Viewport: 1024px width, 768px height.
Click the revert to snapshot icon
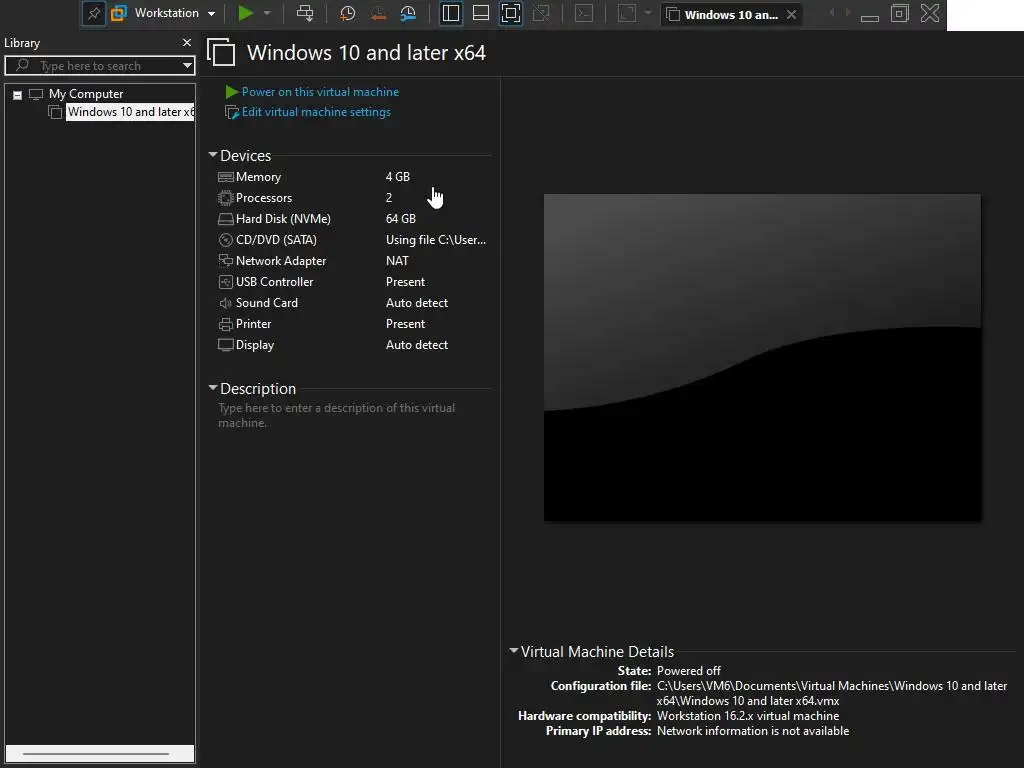click(377, 13)
